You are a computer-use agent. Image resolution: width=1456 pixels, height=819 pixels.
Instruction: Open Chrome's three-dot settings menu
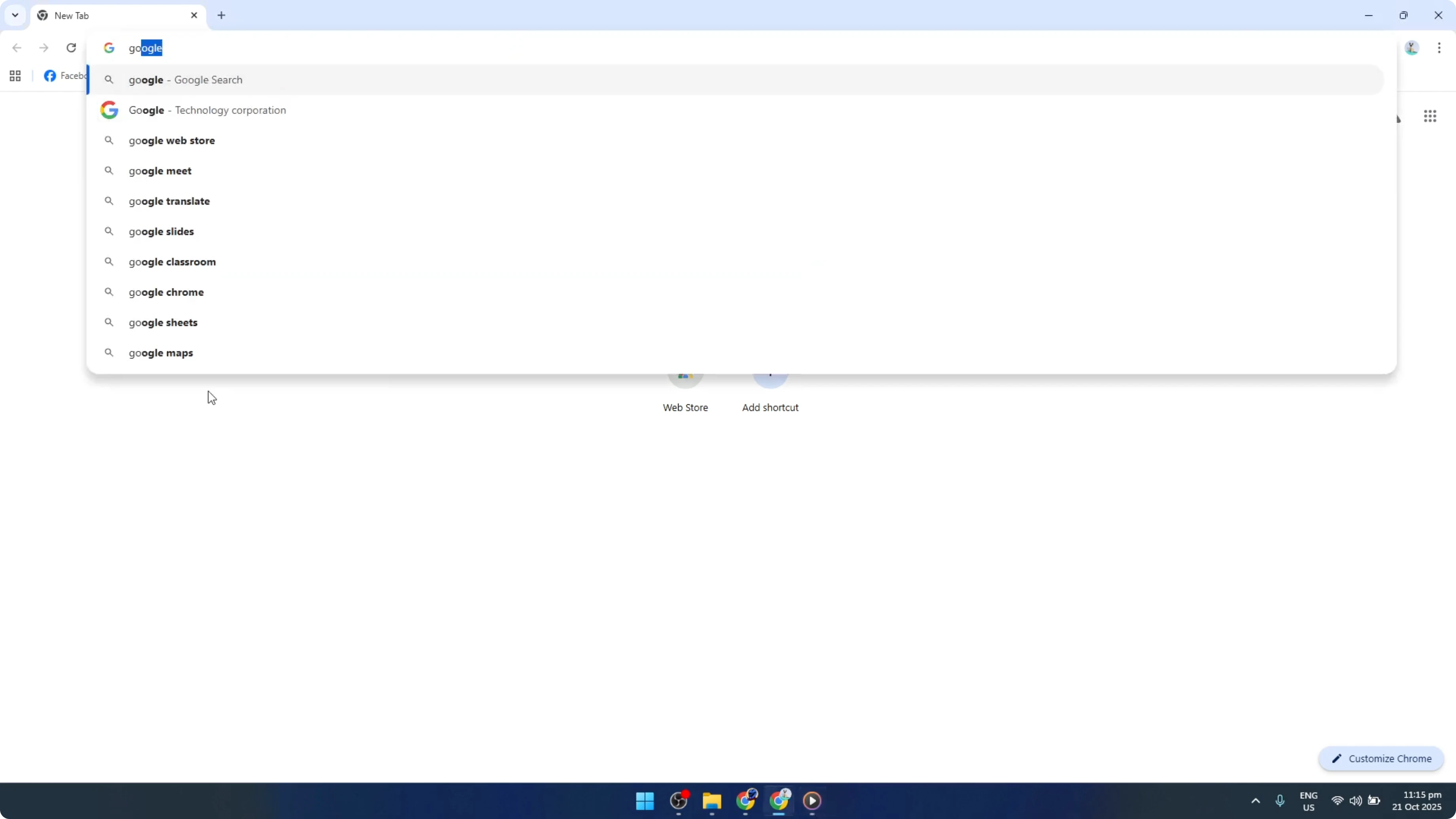click(1440, 48)
